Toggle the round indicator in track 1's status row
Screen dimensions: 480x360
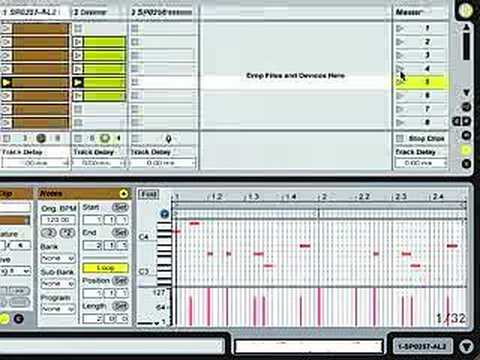[x=41, y=138]
